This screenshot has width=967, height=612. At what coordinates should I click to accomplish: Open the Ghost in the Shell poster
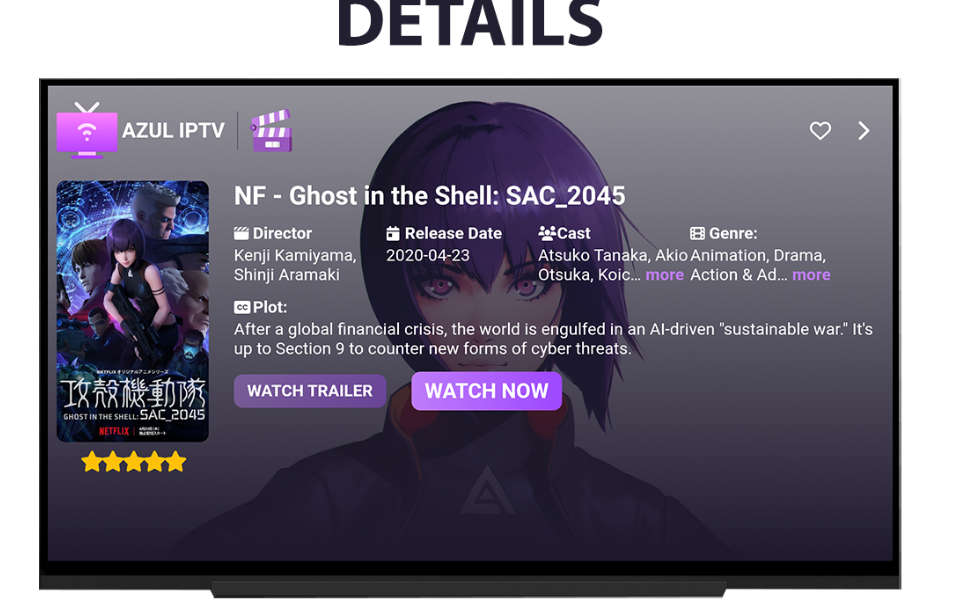tap(133, 311)
